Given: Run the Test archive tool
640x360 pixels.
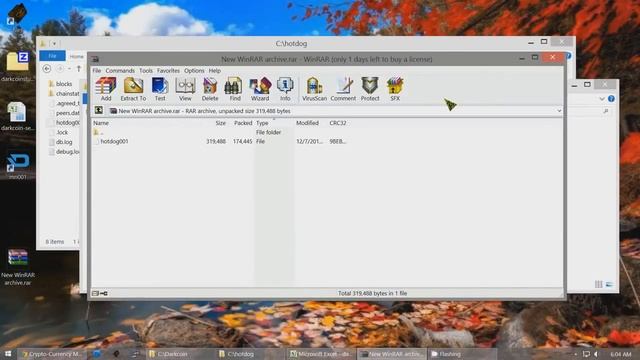Looking at the screenshot, I should pos(160,89).
